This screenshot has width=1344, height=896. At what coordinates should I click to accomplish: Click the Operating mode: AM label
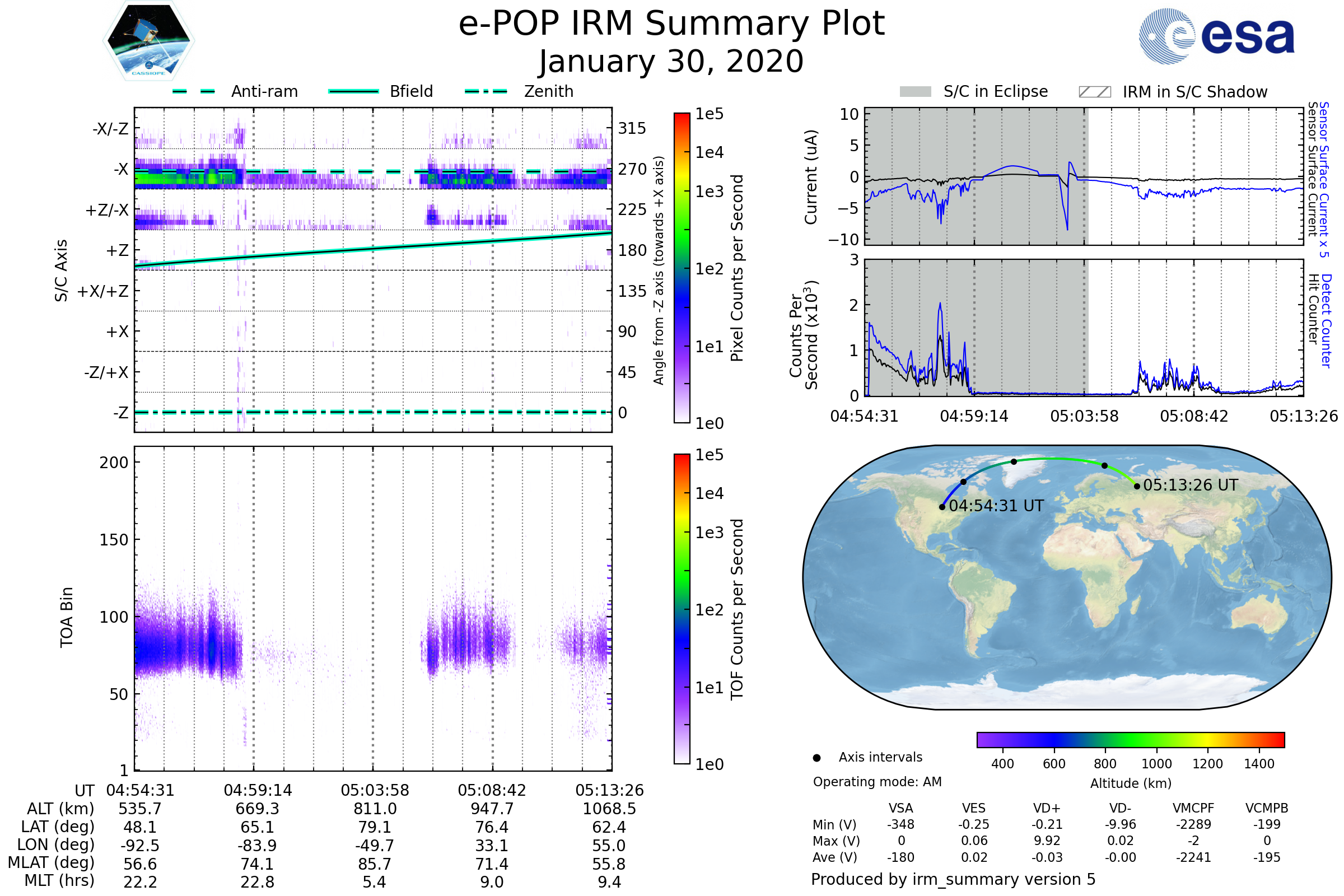pos(877,782)
